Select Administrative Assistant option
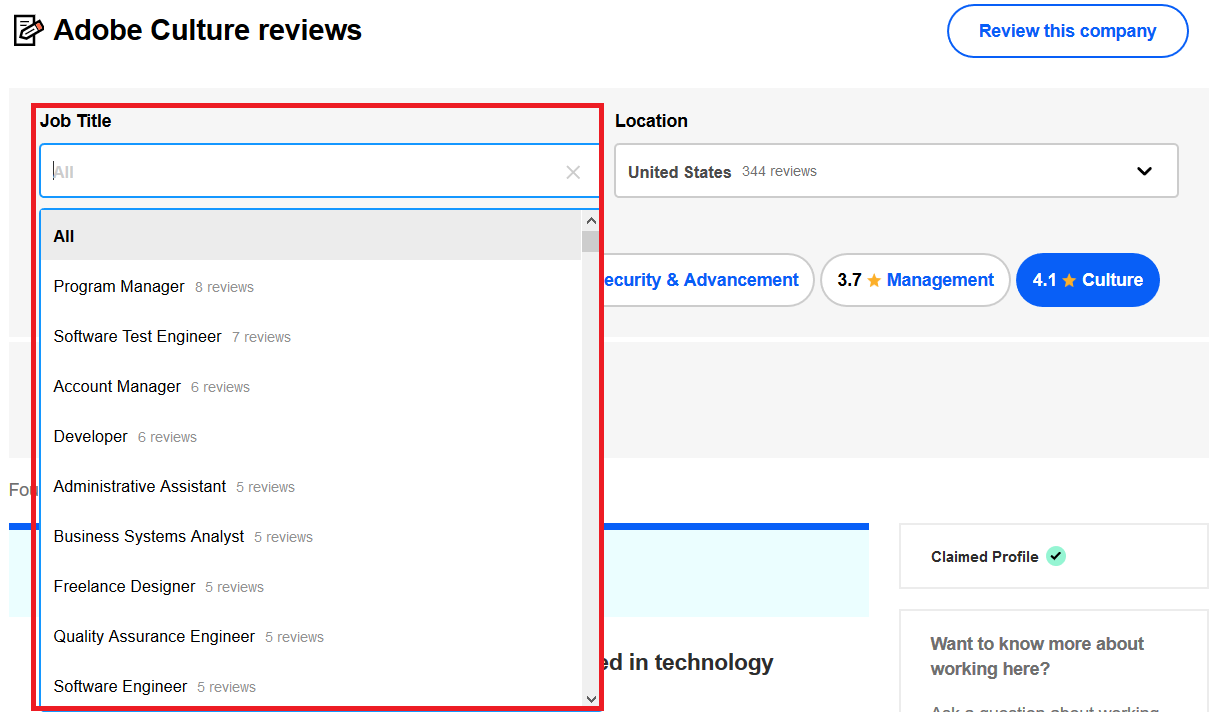Viewport: 1228px width, 712px height. [311, 486]
